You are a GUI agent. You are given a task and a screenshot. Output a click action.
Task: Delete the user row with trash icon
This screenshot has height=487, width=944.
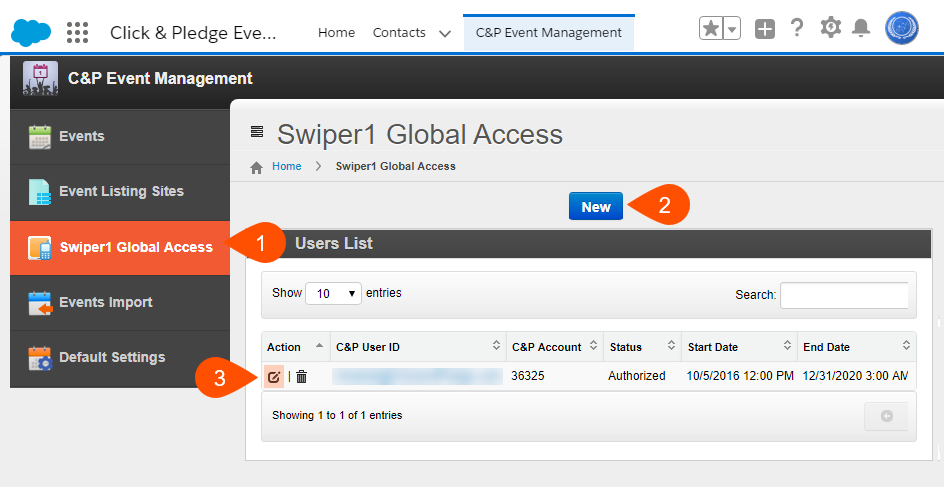(302, 377)
